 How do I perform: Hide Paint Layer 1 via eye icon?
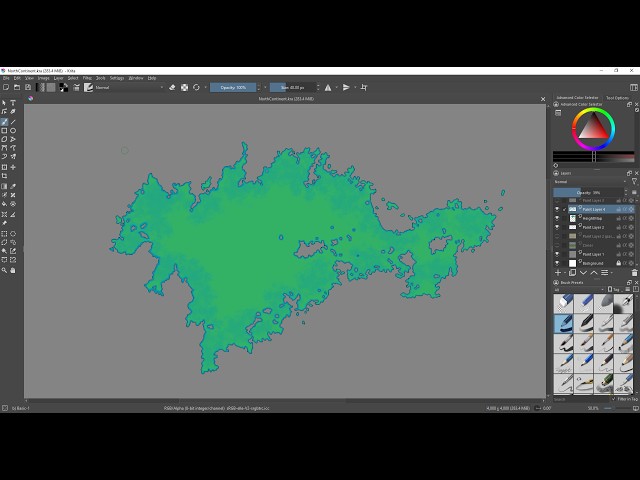click(557, 254)
